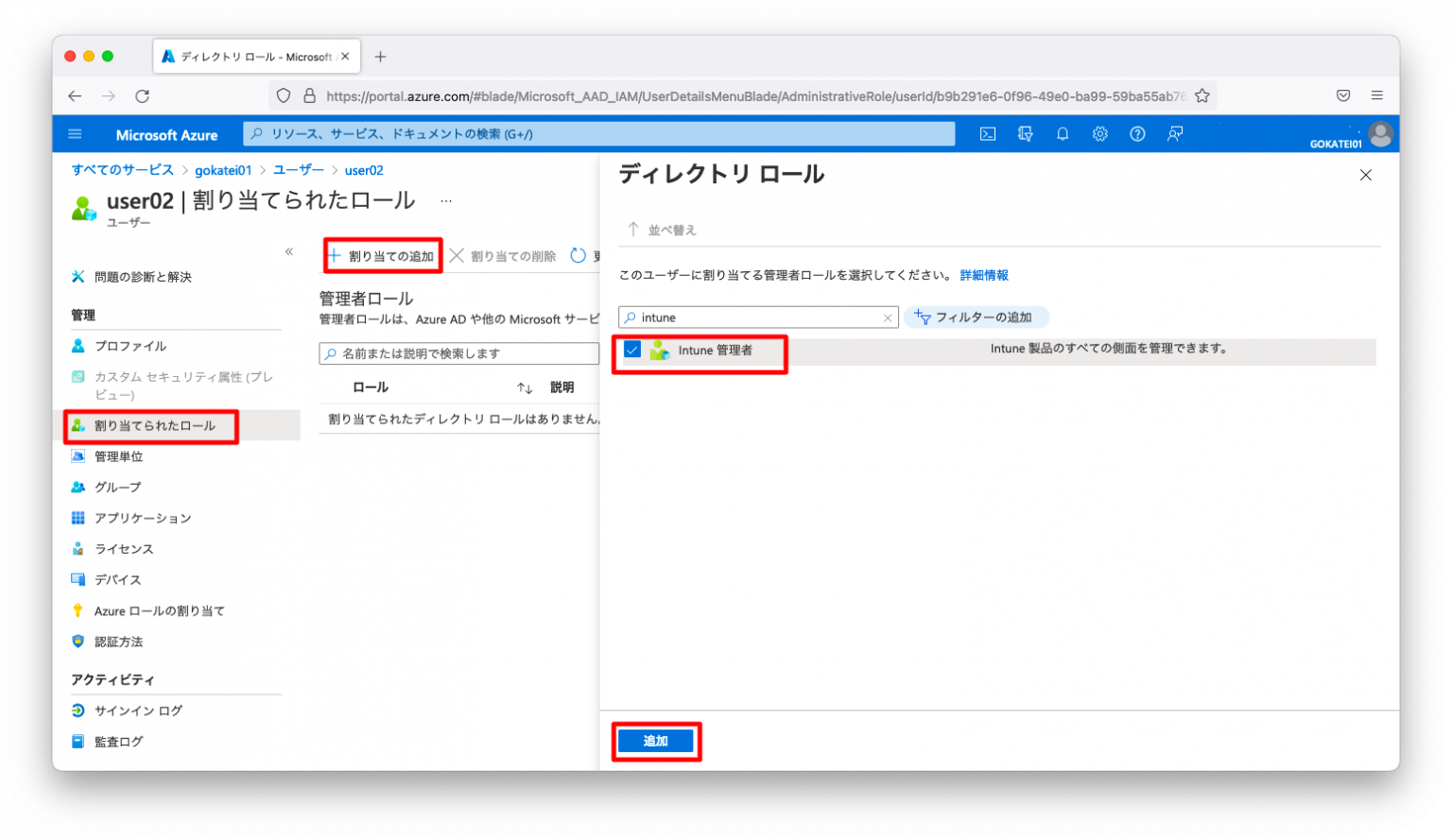Uncheck the Intune 管理者 role checkbox

[x=632, y=350]
